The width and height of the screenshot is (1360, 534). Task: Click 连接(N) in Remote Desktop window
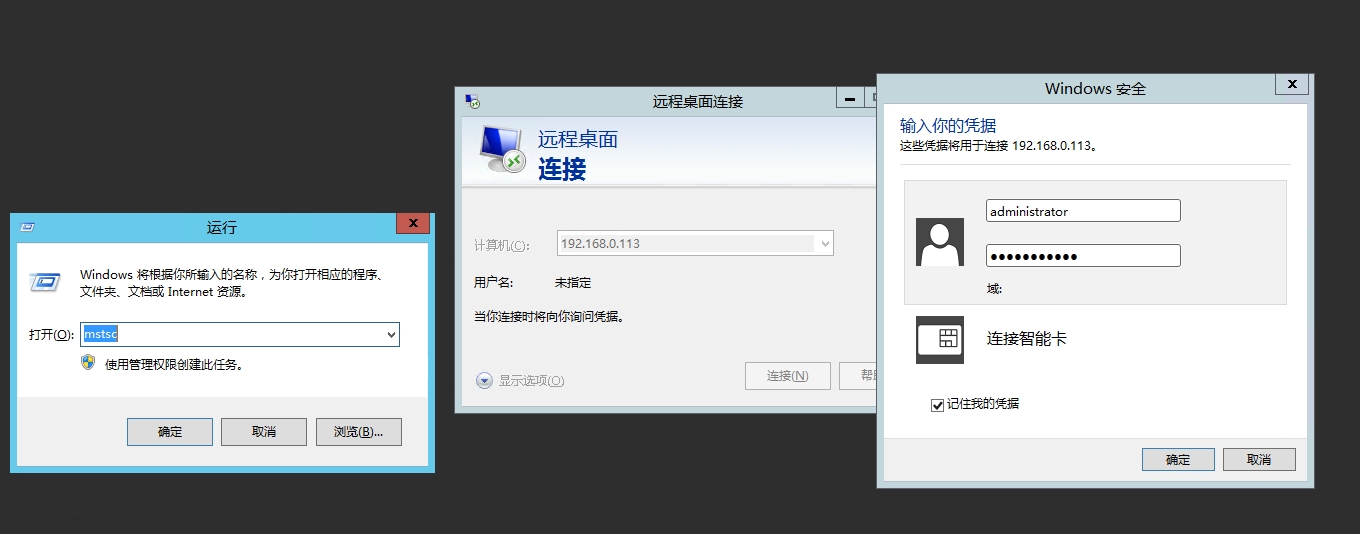(788, 376)
